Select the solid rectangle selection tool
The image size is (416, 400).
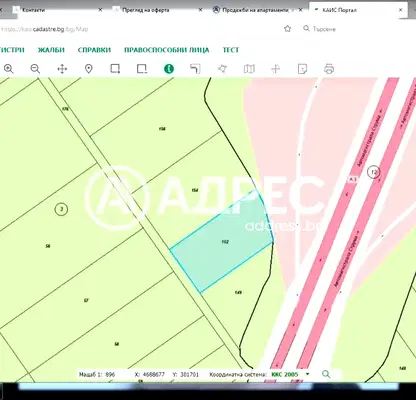(115, 69)
